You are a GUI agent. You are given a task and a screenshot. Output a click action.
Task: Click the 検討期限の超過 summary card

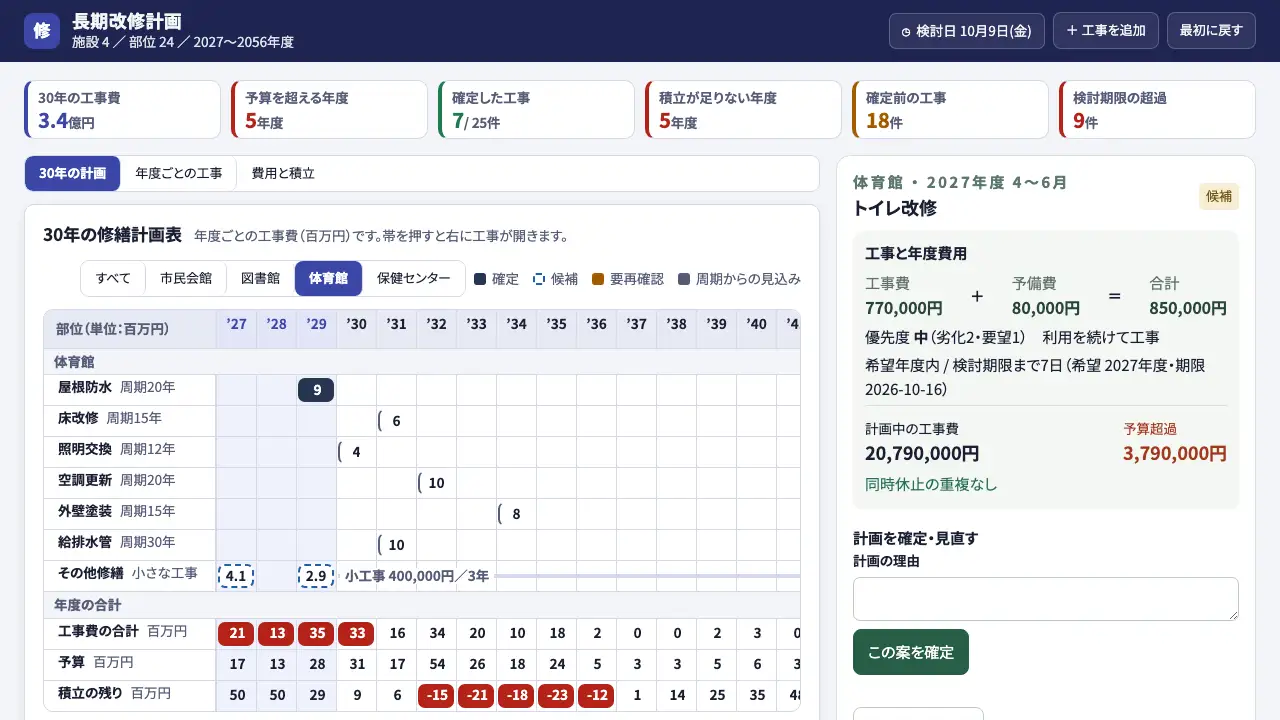pos(1157,110)
